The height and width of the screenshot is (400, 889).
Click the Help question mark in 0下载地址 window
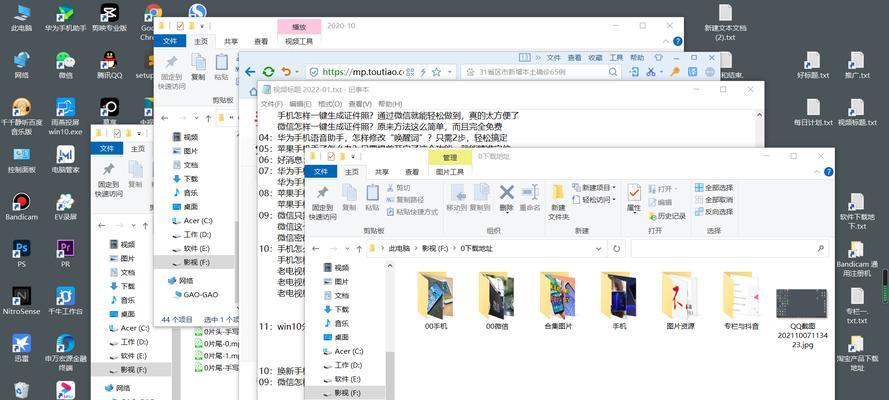[828, 171]
